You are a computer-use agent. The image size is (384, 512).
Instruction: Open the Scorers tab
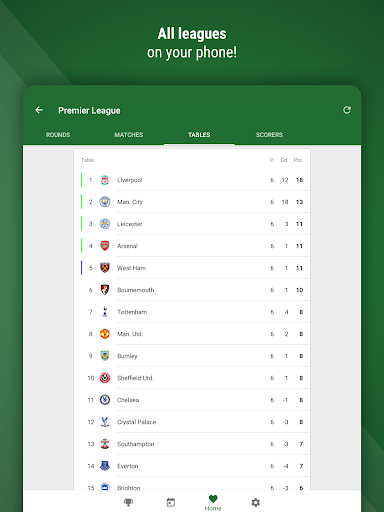point(269,135)
